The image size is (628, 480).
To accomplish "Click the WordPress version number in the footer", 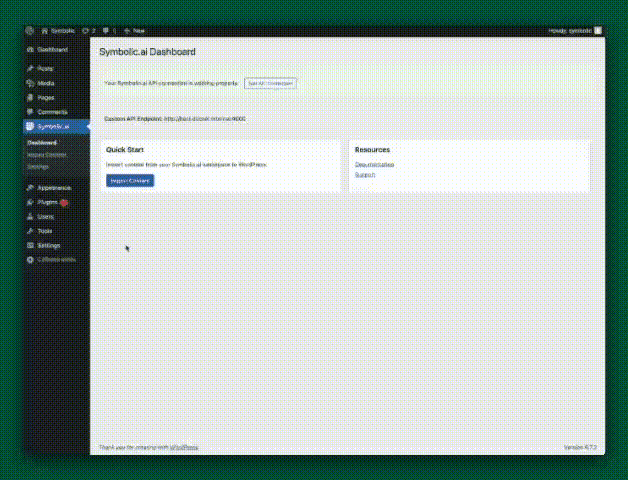I will point(580,447).
